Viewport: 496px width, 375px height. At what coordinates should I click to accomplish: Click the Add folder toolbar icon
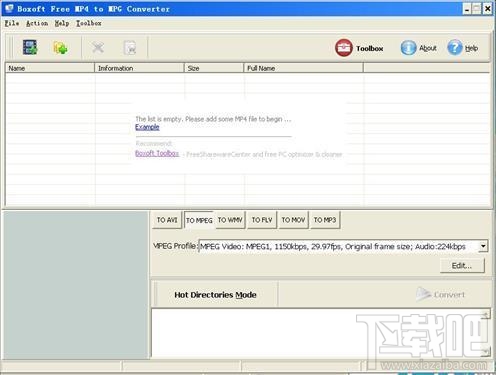tap(60, 48)
